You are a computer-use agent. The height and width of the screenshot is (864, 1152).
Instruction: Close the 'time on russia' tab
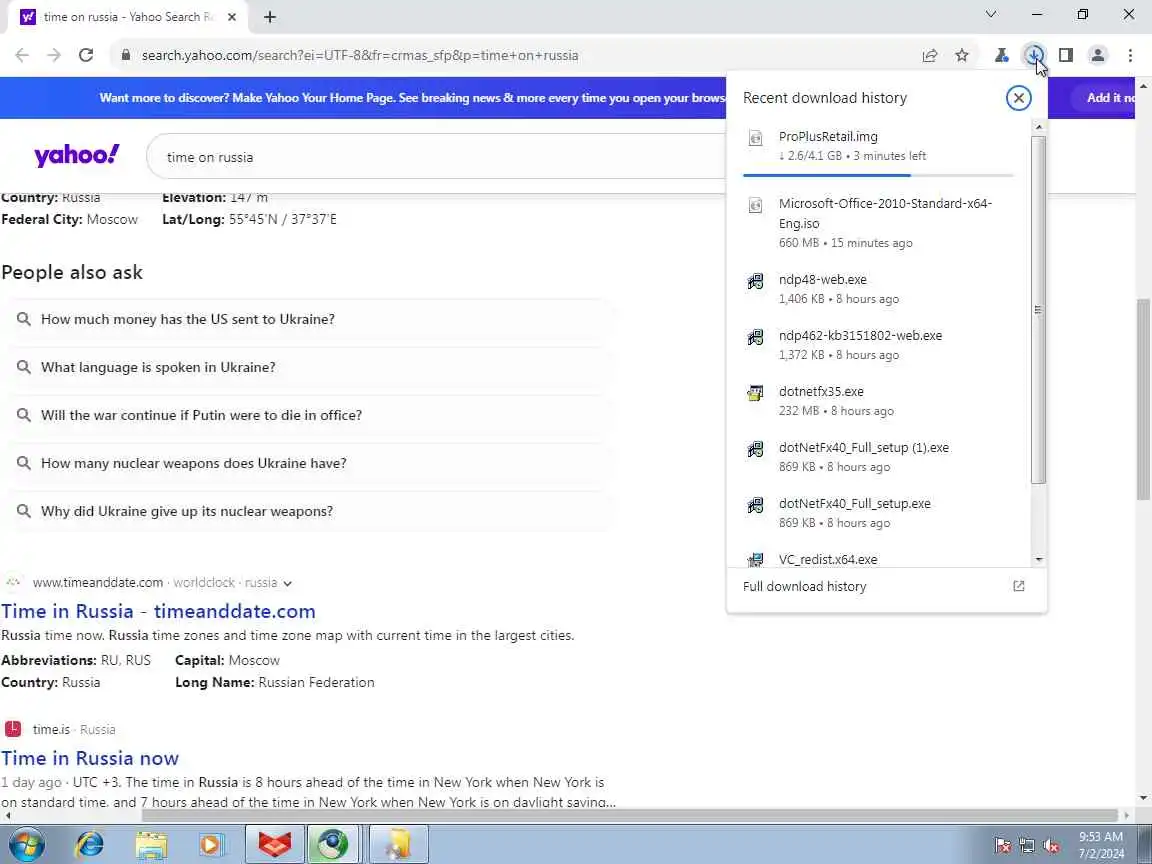pyautogui.click(x=232, y=17)
